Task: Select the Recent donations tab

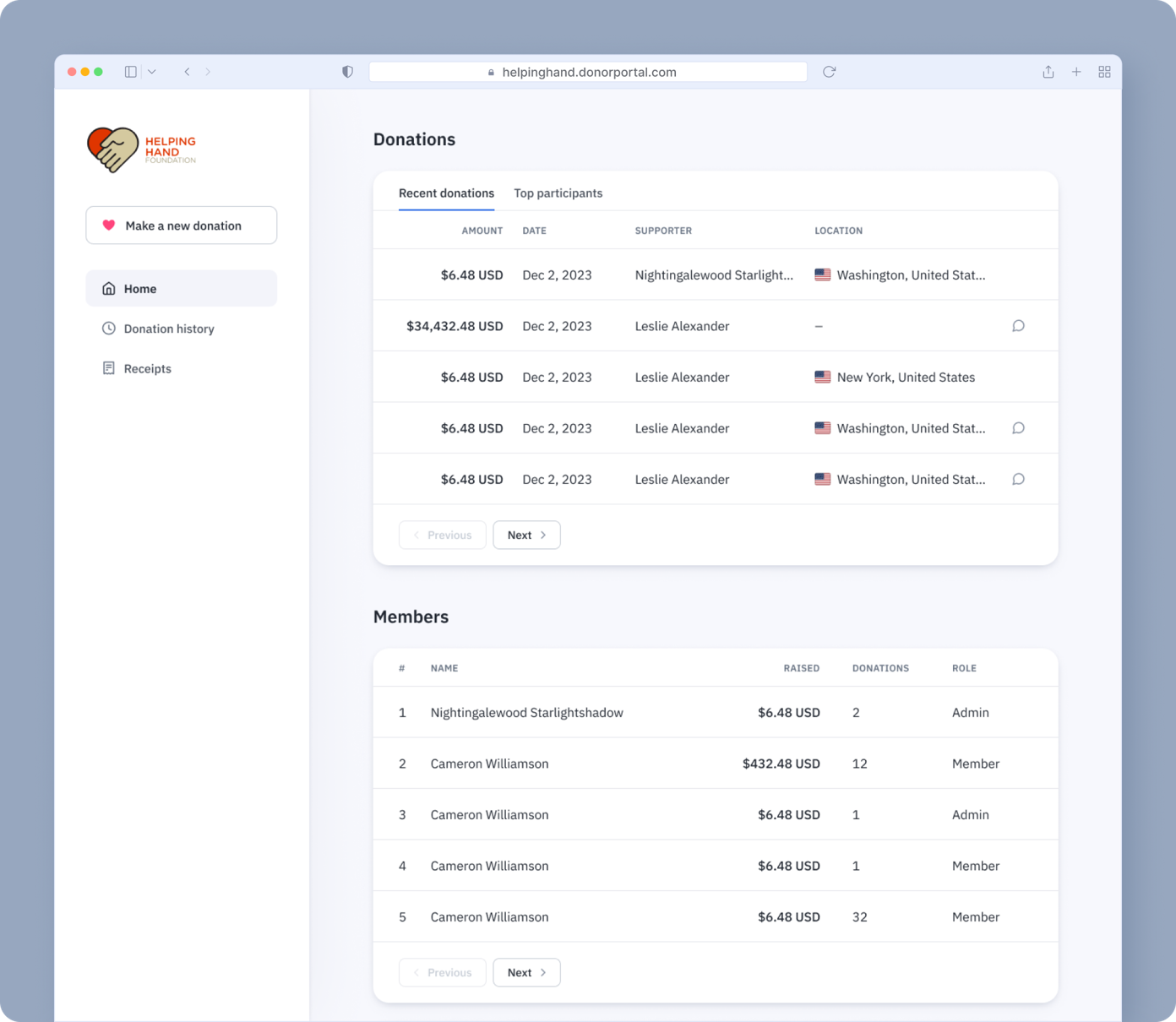Action: [446, 193]
